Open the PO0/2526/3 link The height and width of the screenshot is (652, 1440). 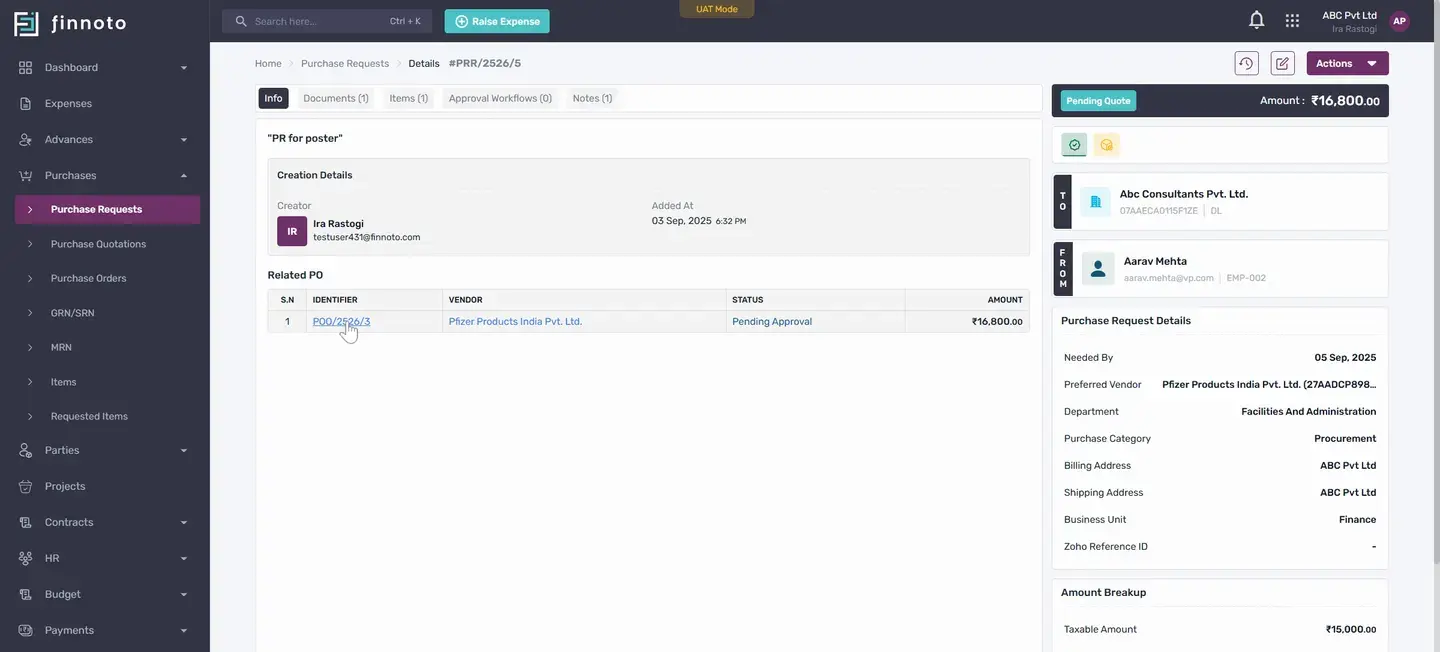point(341,321)
